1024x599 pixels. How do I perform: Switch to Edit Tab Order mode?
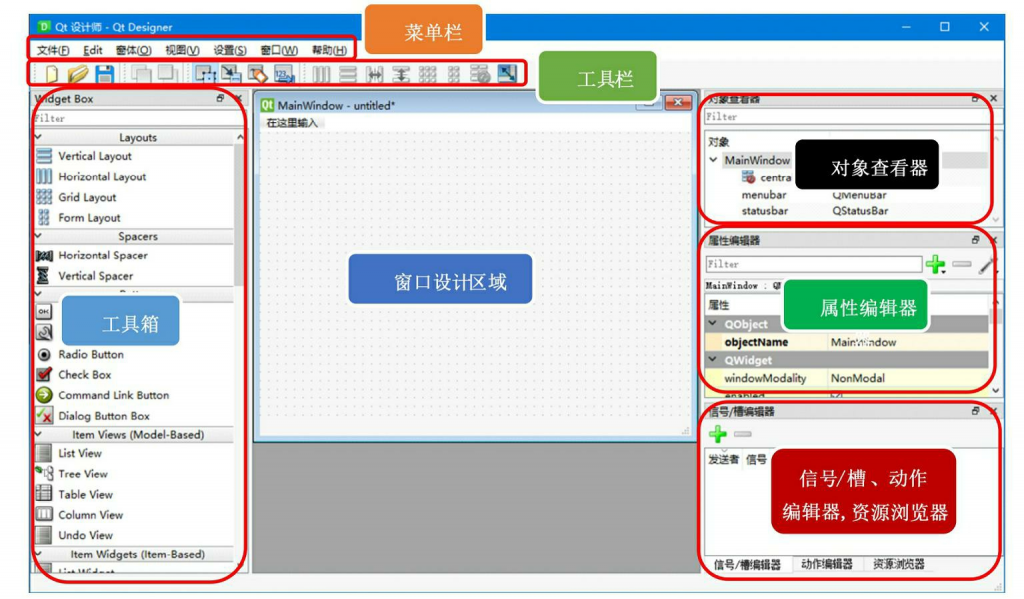[283, 74]
